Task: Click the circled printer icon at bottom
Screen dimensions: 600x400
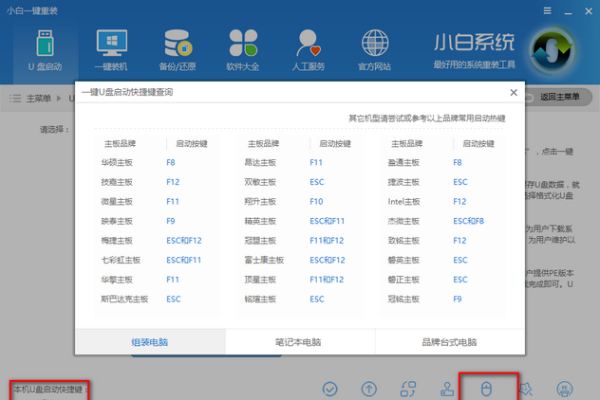Action: click(x=565, y=389)
